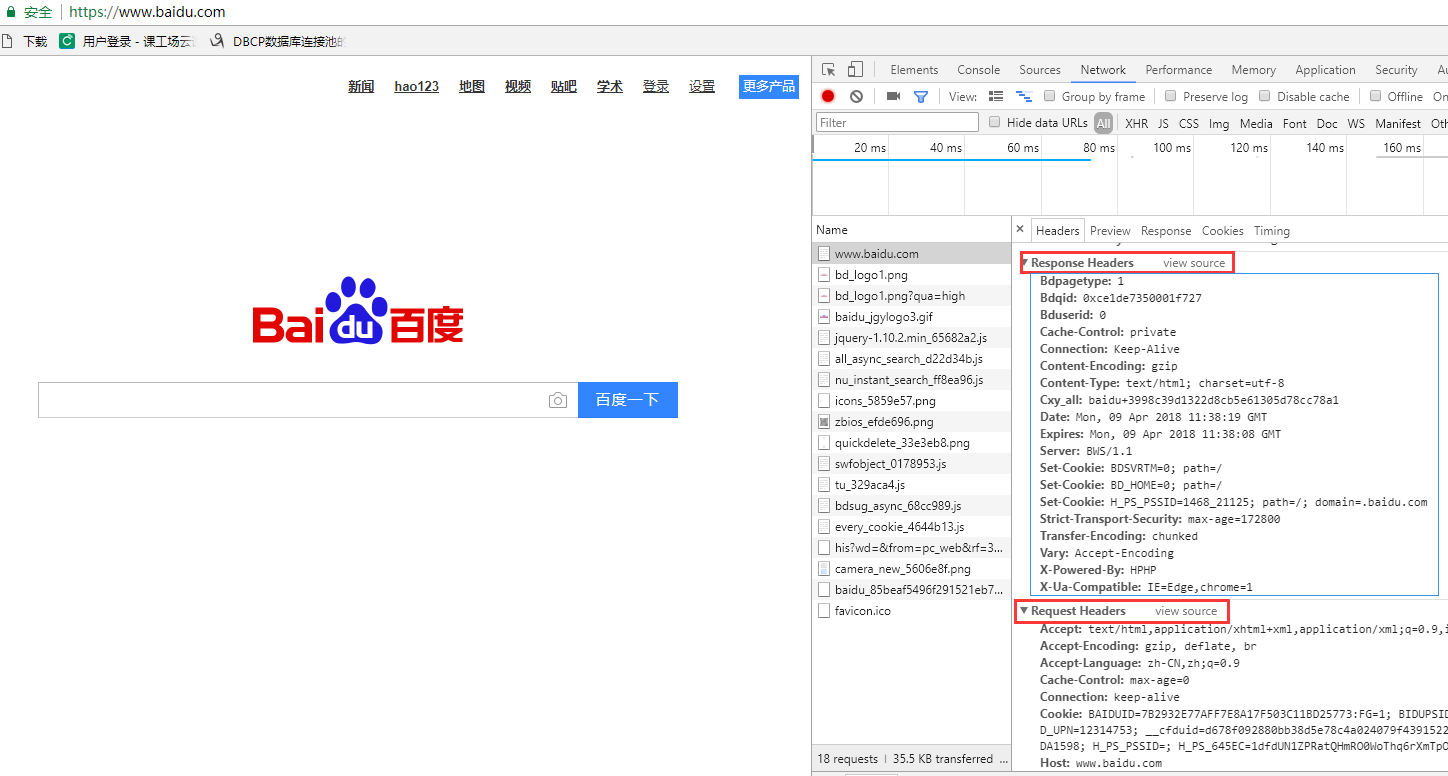Open the 更多产品 button
The width and height of the screenshot is (1448, 776).
(769, 87)
